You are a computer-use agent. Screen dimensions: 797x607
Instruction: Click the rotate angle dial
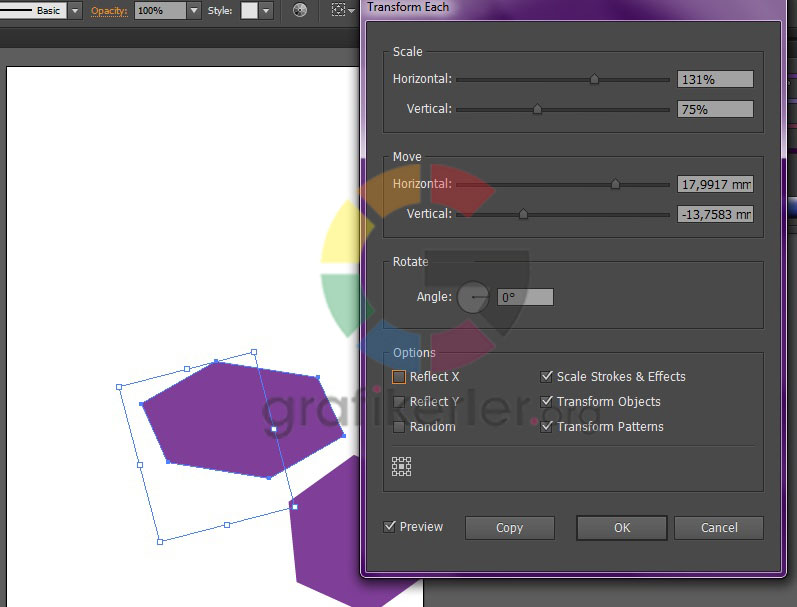click(x=473, y=297)
